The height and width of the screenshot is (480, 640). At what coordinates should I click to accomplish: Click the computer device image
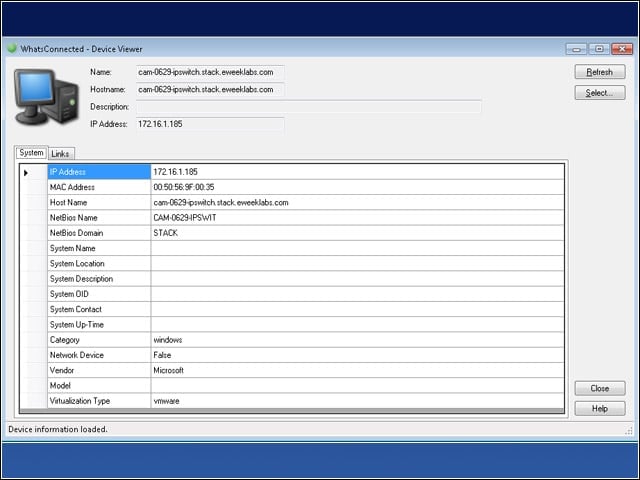[47, 97]
